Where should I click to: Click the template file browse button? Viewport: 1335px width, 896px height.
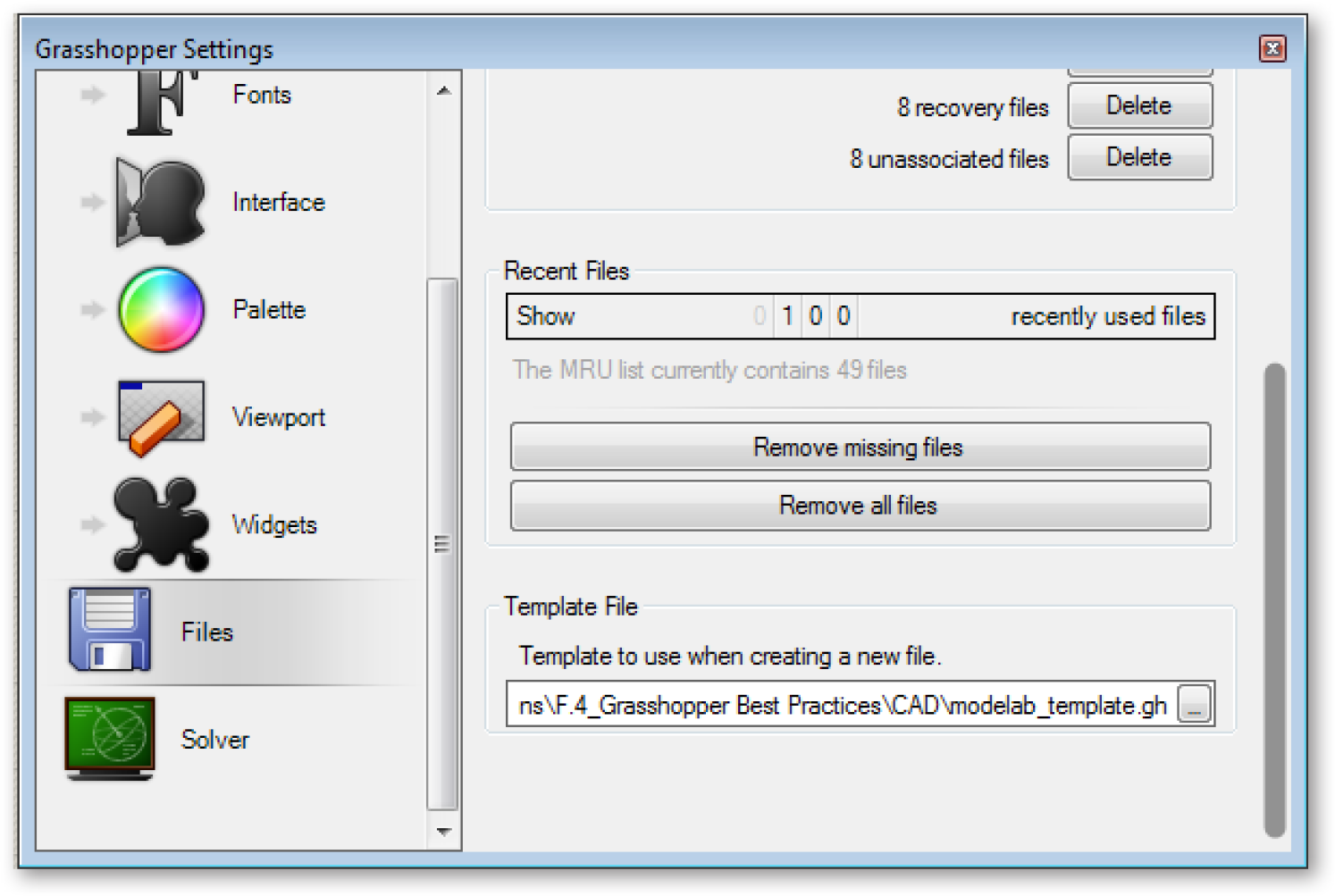pos(1194,705)
